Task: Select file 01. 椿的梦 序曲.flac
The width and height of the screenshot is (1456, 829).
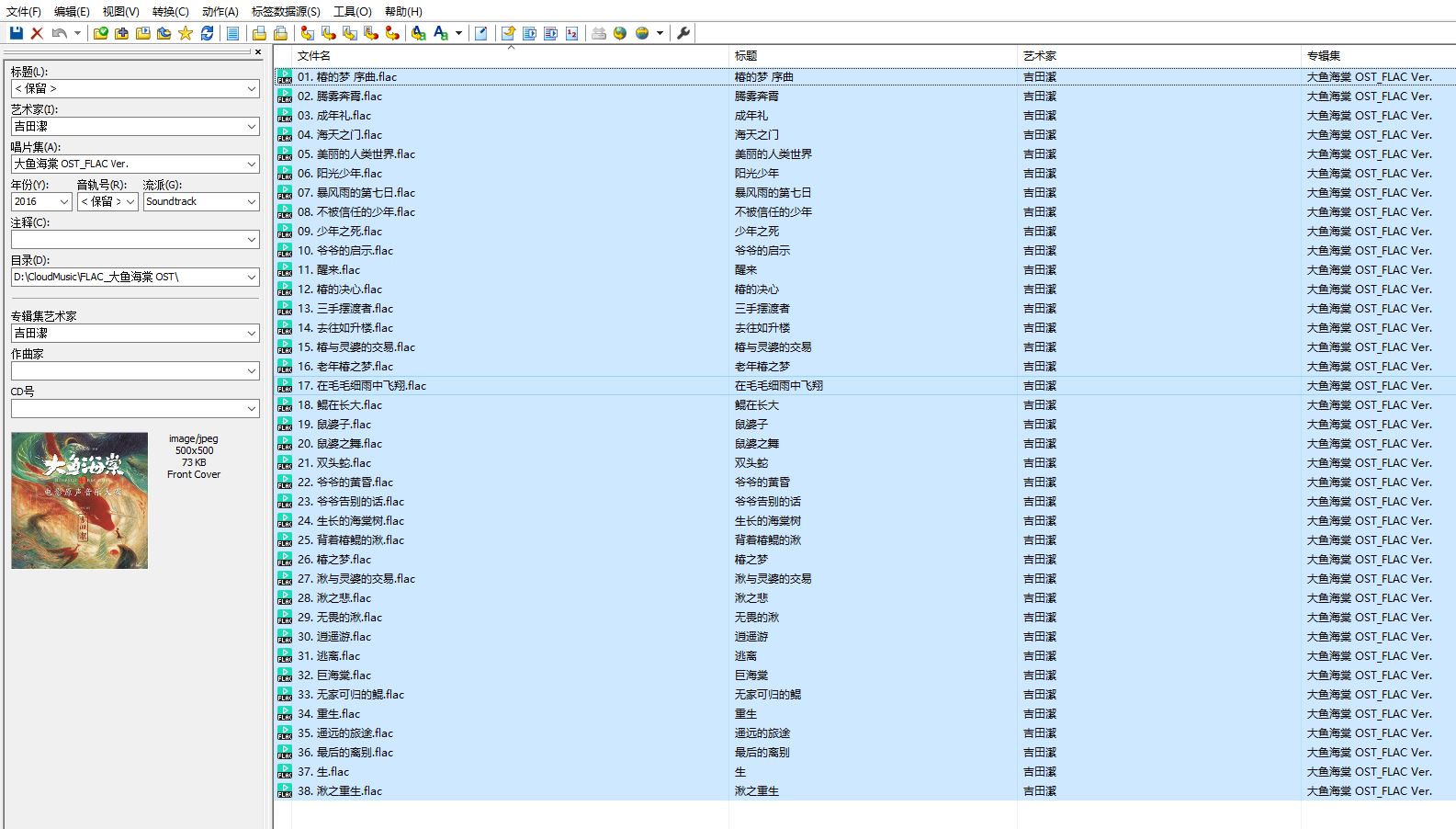Action: click(x=347, y=77)
